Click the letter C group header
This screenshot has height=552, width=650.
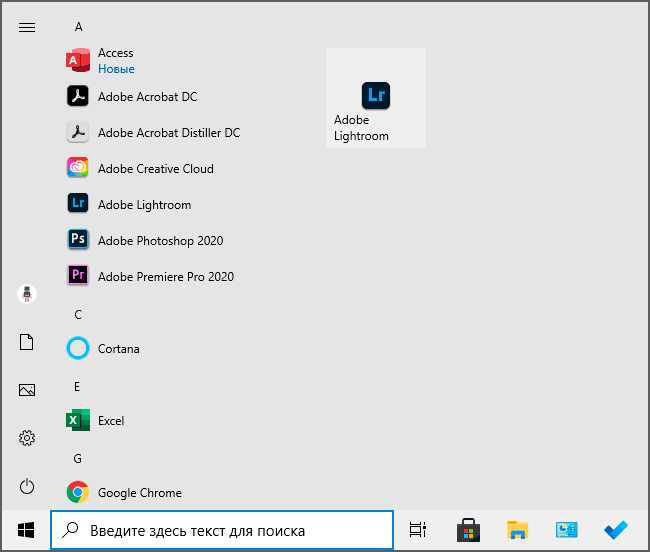coord(78,315)
